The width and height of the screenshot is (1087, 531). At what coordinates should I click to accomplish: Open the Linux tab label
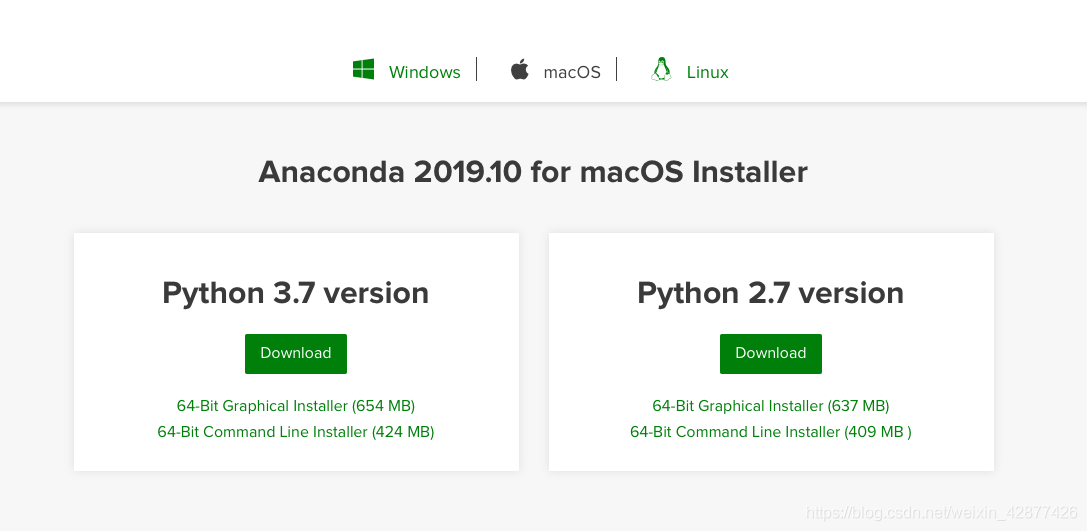click(x=707, y=72)
